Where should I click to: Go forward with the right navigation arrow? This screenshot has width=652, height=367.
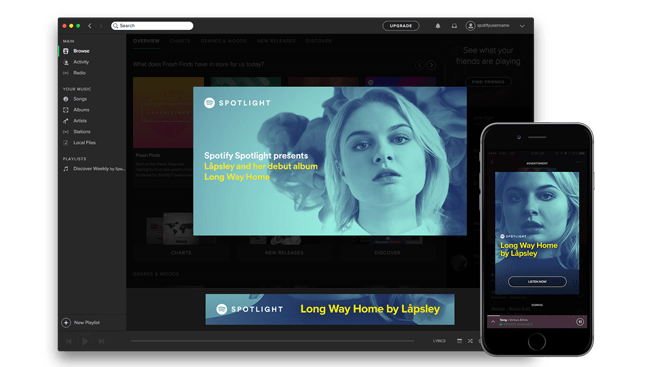pos(101,26)
